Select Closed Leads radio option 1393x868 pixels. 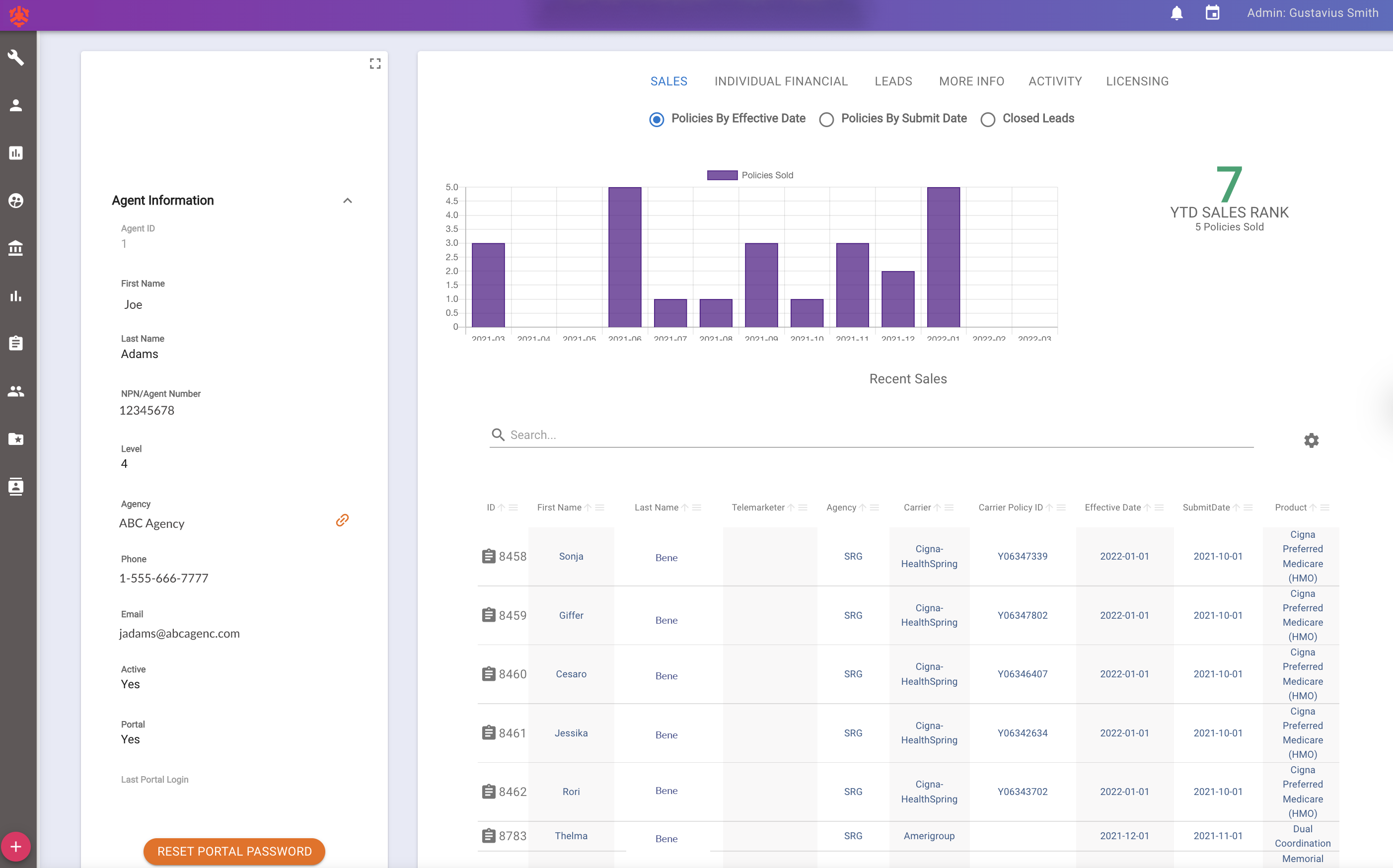coord(988,119)
